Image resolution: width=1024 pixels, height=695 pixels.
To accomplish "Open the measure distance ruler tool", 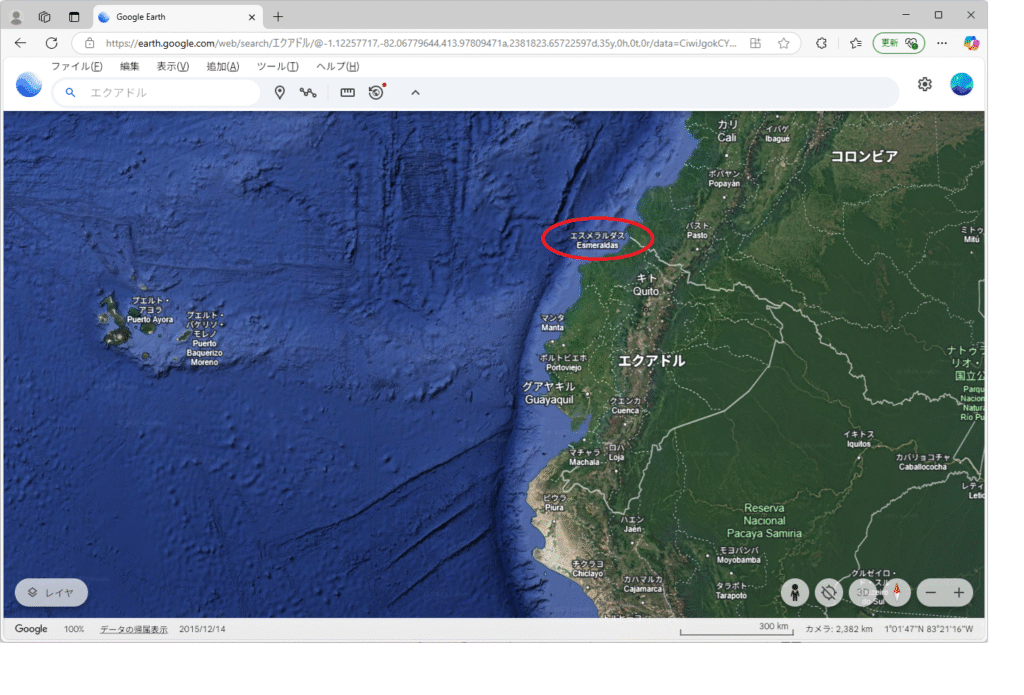I will 347,93.
